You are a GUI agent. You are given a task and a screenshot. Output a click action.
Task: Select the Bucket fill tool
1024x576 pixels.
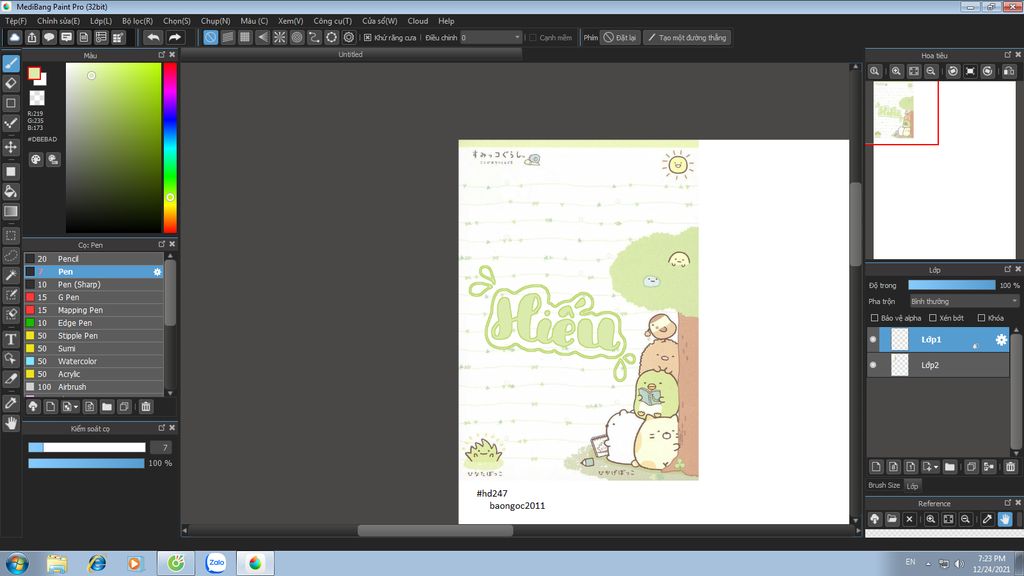point(11,191)
